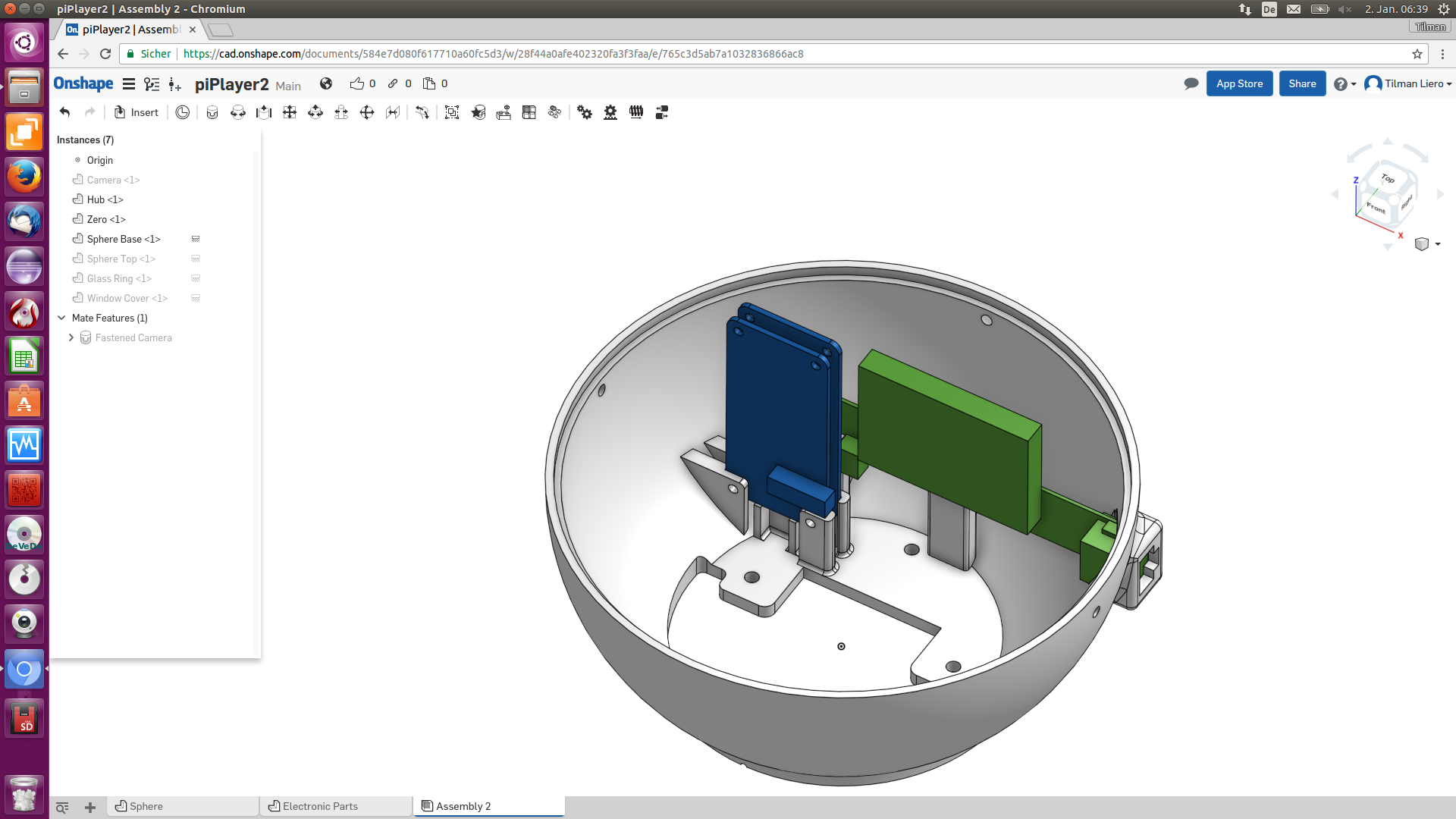Screen dimensions: 1456x819
Task: Expand the Fastened Camera mate
Action: coord(71,337)
